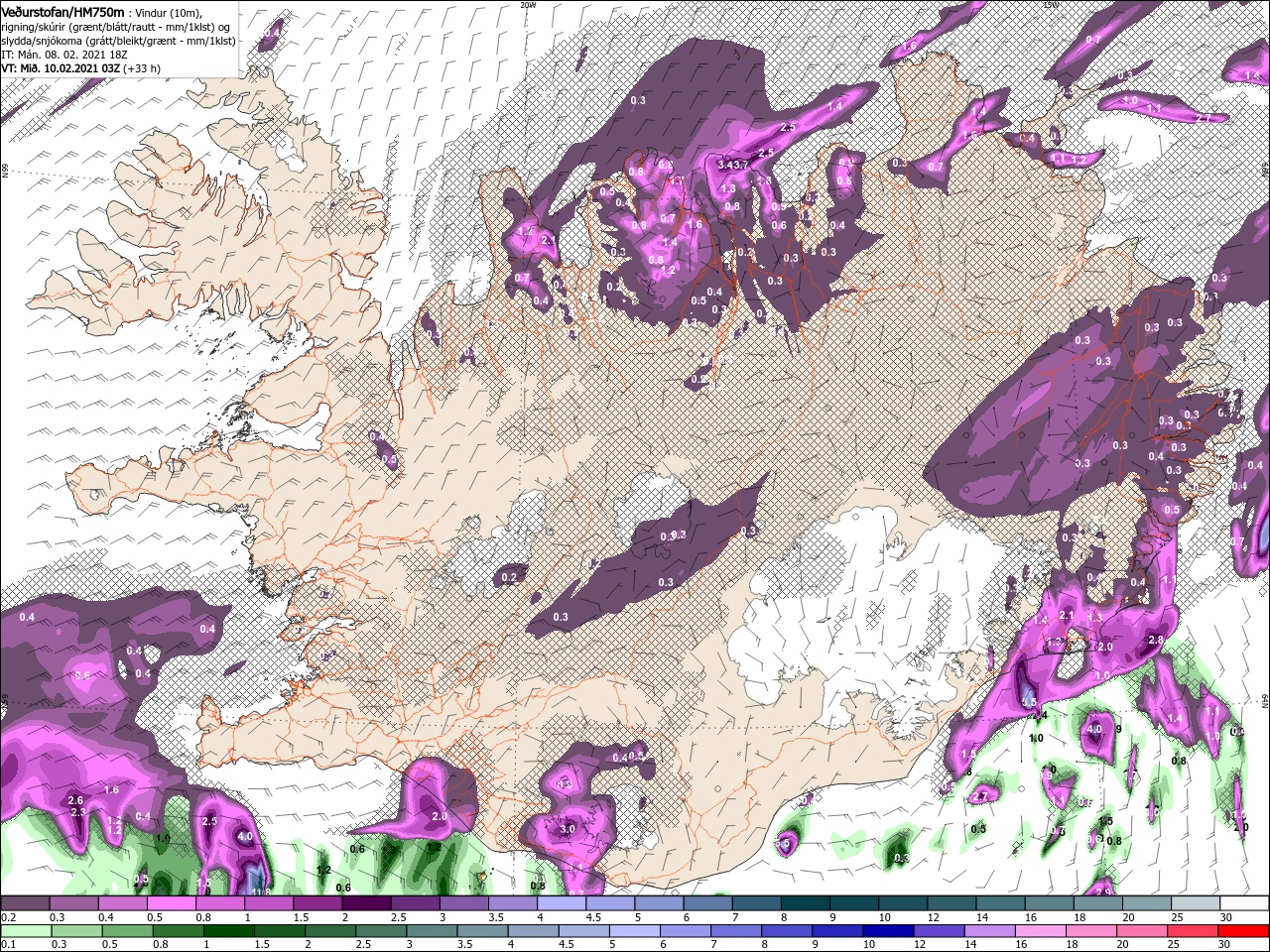Click the 'VT: Mið. 10.02.2021 03Z' valid time

tap(62, 68)
